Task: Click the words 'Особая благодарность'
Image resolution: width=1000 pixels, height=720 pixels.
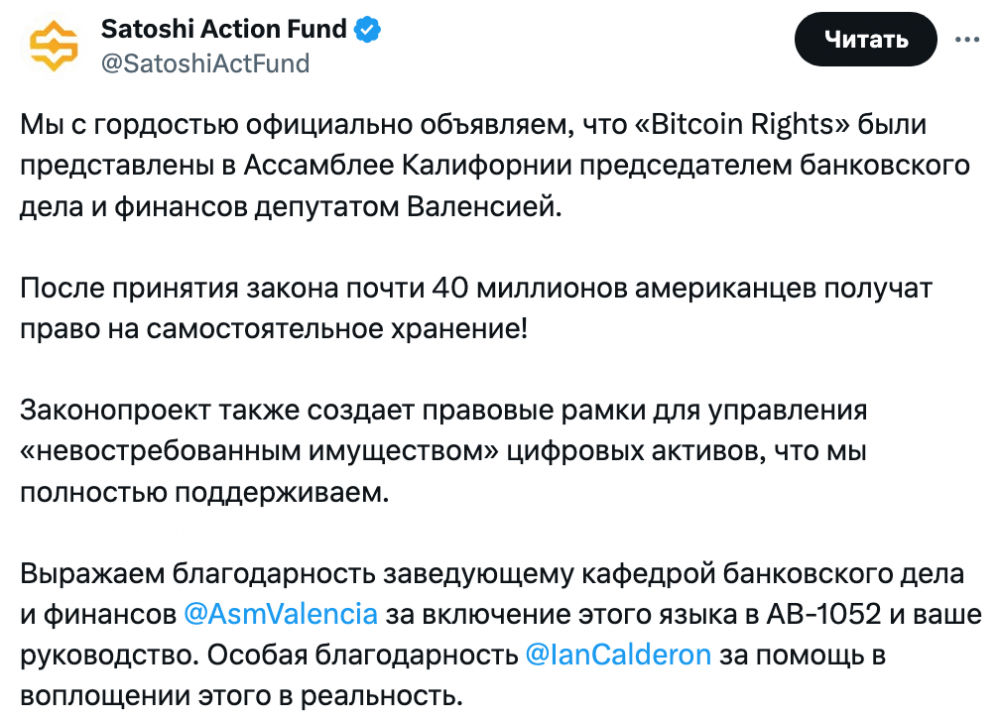Action: click(x=363, y=655)
